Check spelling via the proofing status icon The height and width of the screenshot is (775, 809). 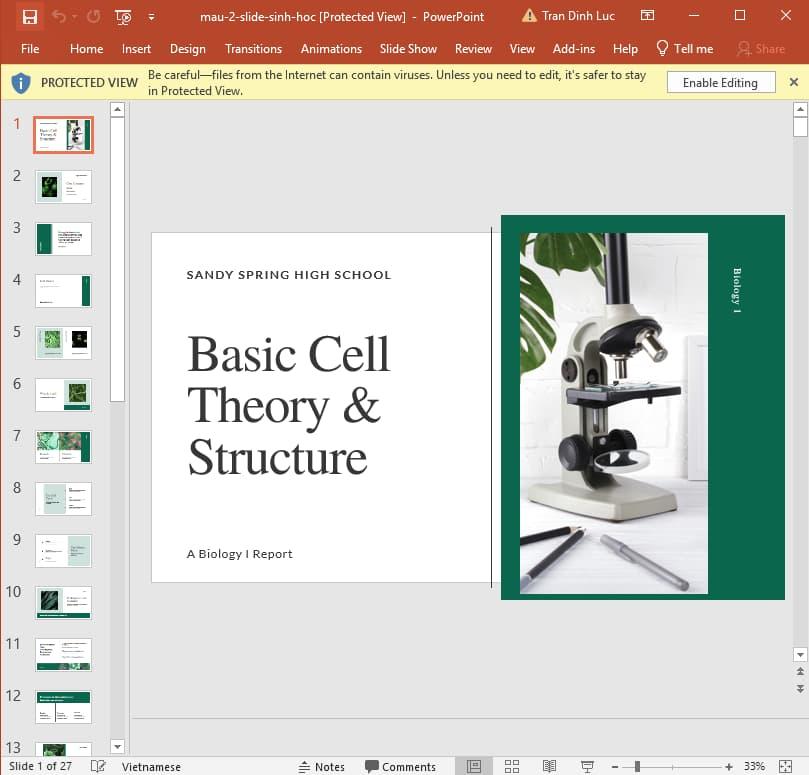pyautogui.click(x=96, y=765)
